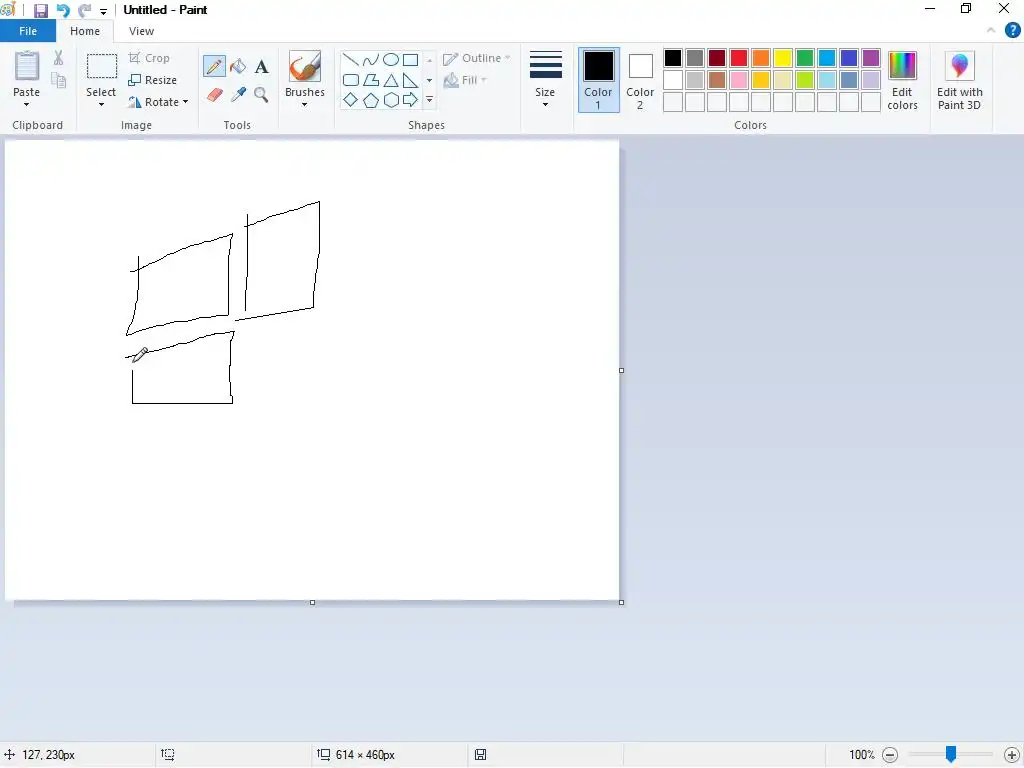Open Paint Help question mark
Image resolution: width=1024 pixels, height=768 pixels.
coord(1012,31)
